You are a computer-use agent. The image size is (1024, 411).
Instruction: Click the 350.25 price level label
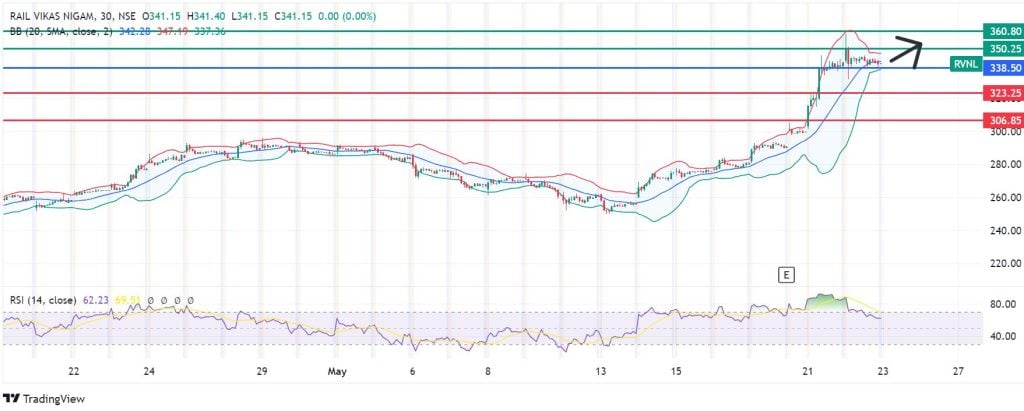(1002, 49)
